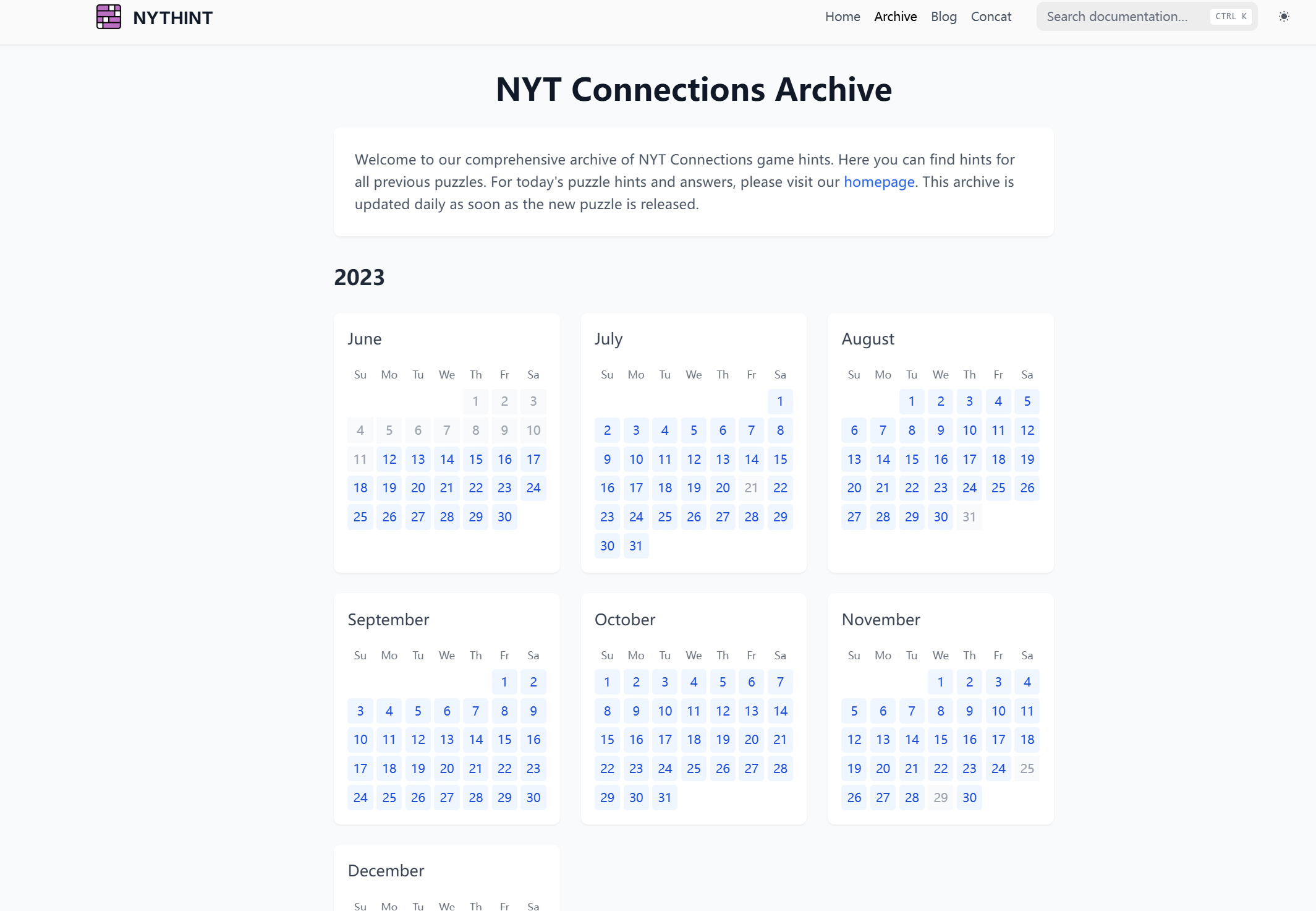Open the Home navigation link
The image size is (1316, 911).
point(842,17)
